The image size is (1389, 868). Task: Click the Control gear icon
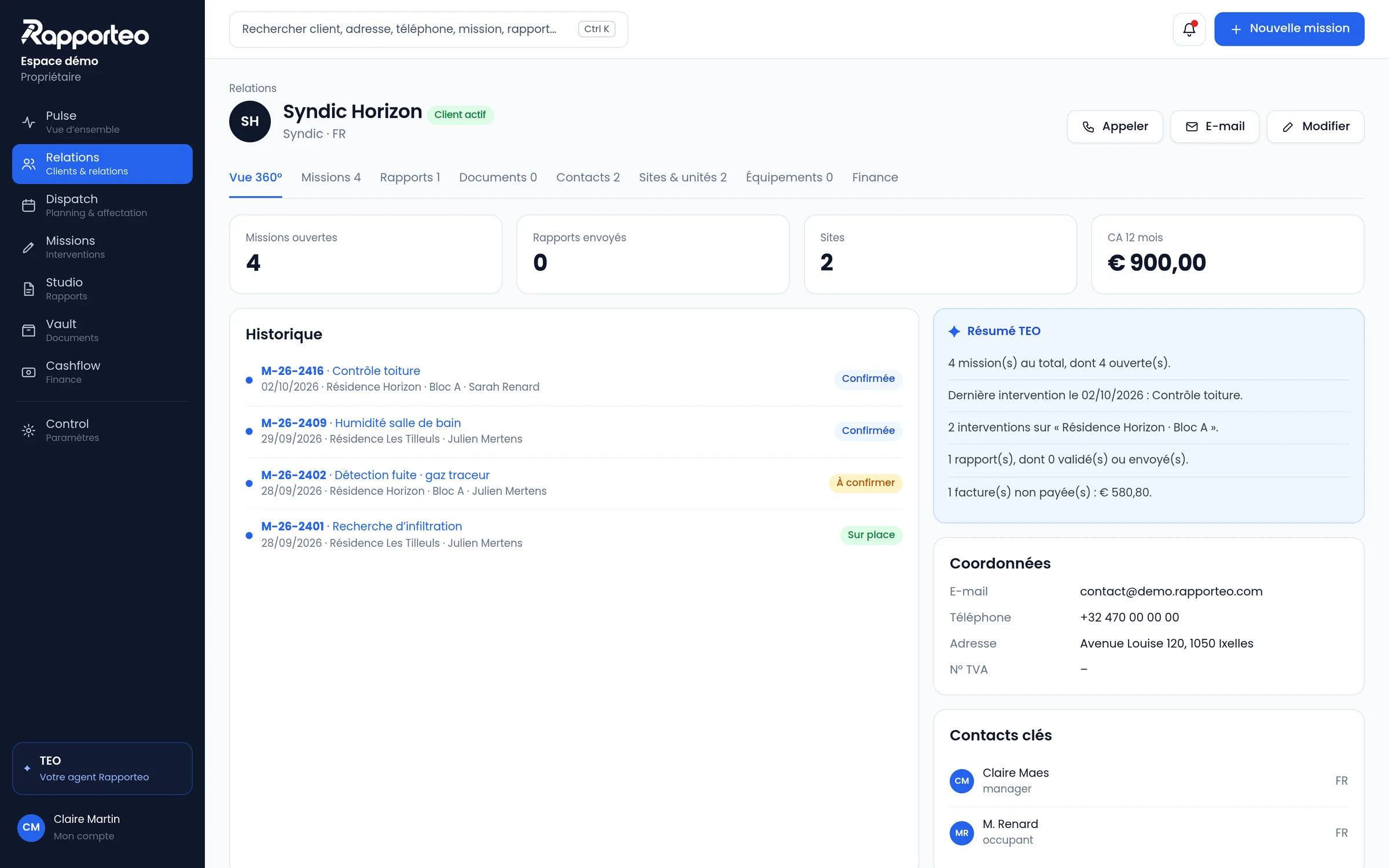pos(28,431)
